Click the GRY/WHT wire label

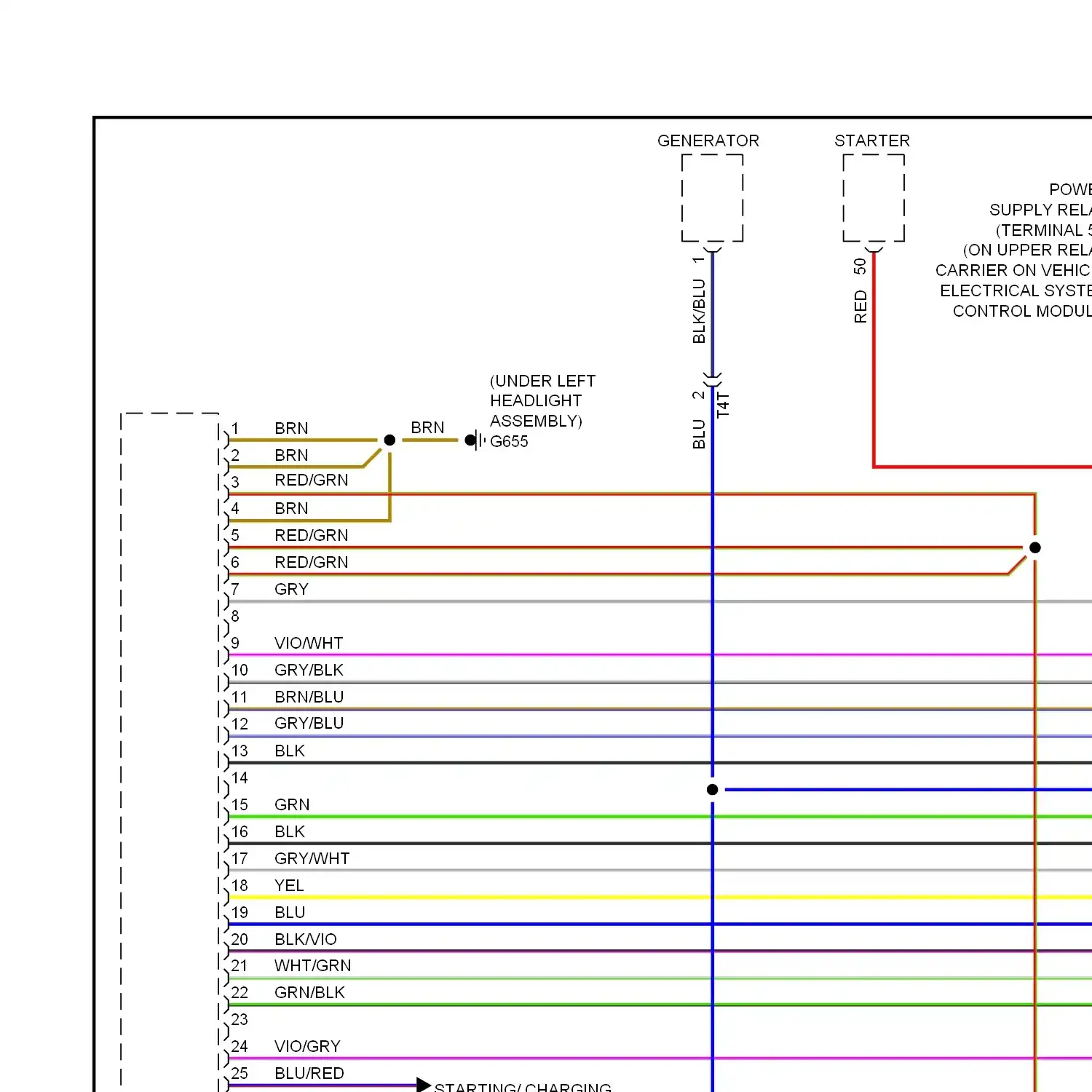[312, 858]
